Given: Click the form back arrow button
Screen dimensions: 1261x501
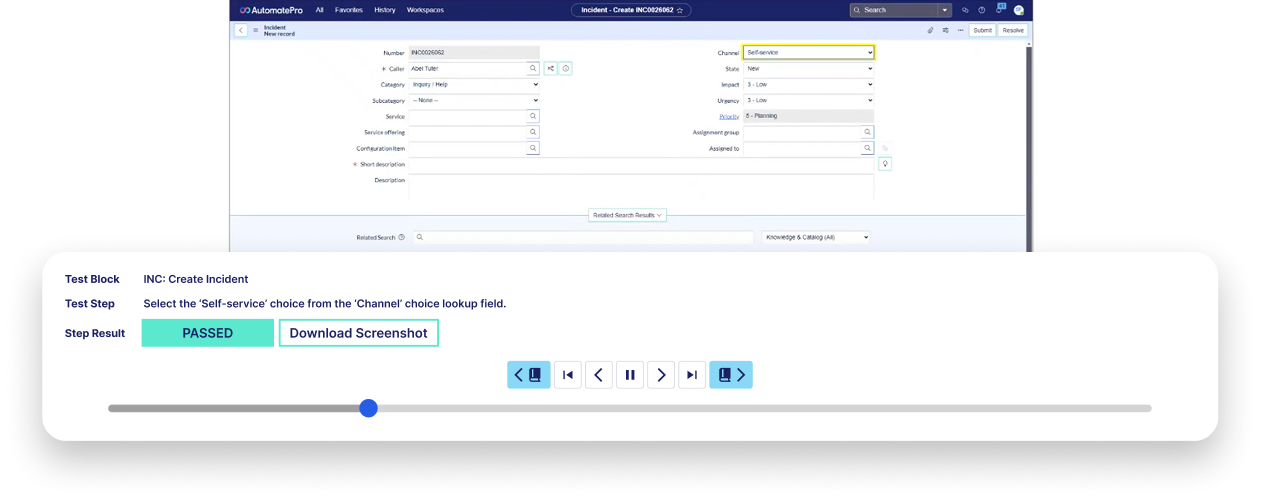Looking at the screenshot, I should (241, 30).
